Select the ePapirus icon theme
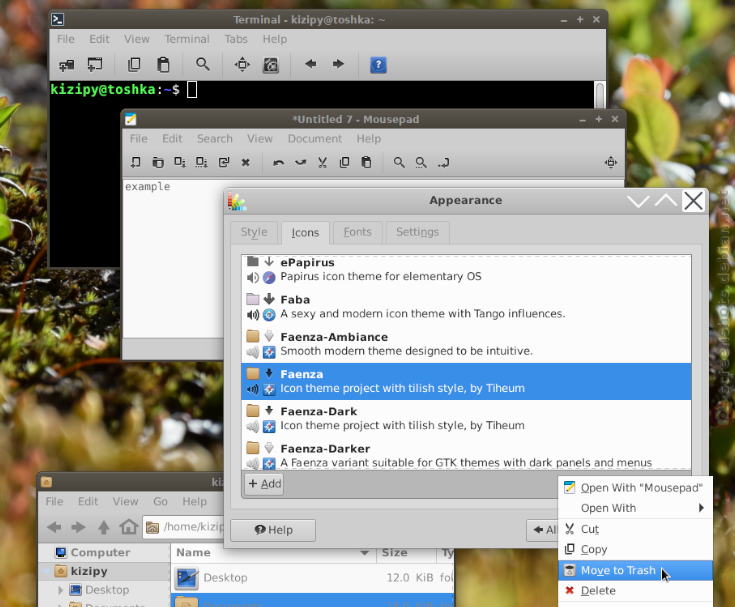 [466, 270]
